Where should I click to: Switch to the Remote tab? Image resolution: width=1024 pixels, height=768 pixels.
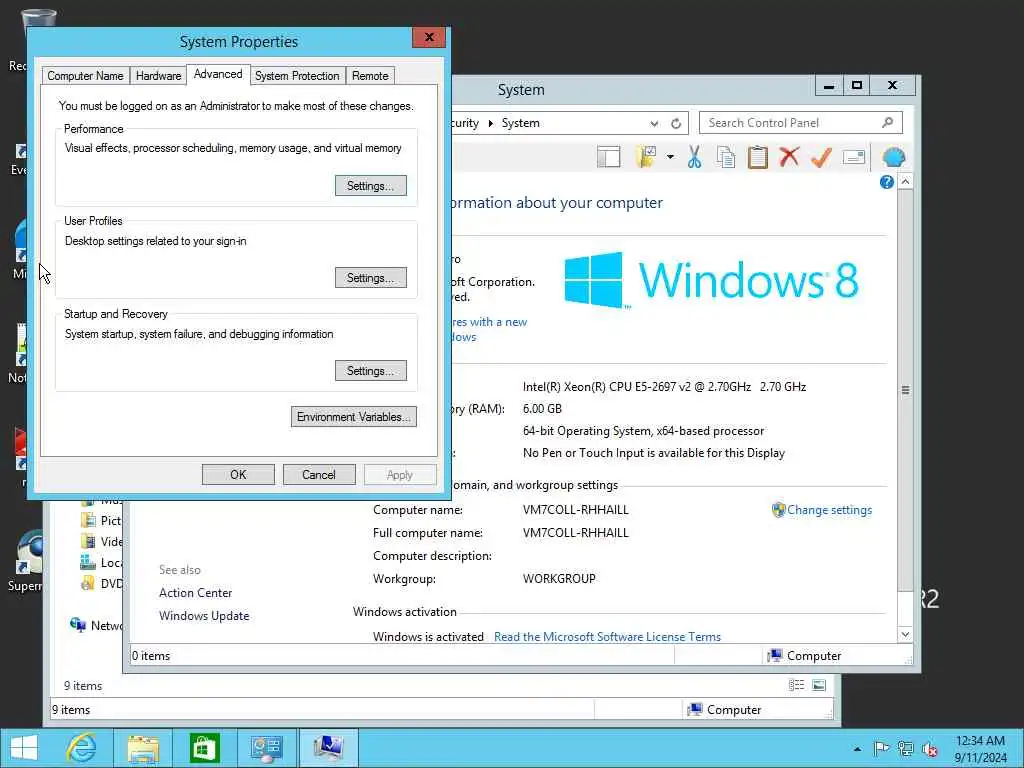pyautogui.click(x=370, y=76)
